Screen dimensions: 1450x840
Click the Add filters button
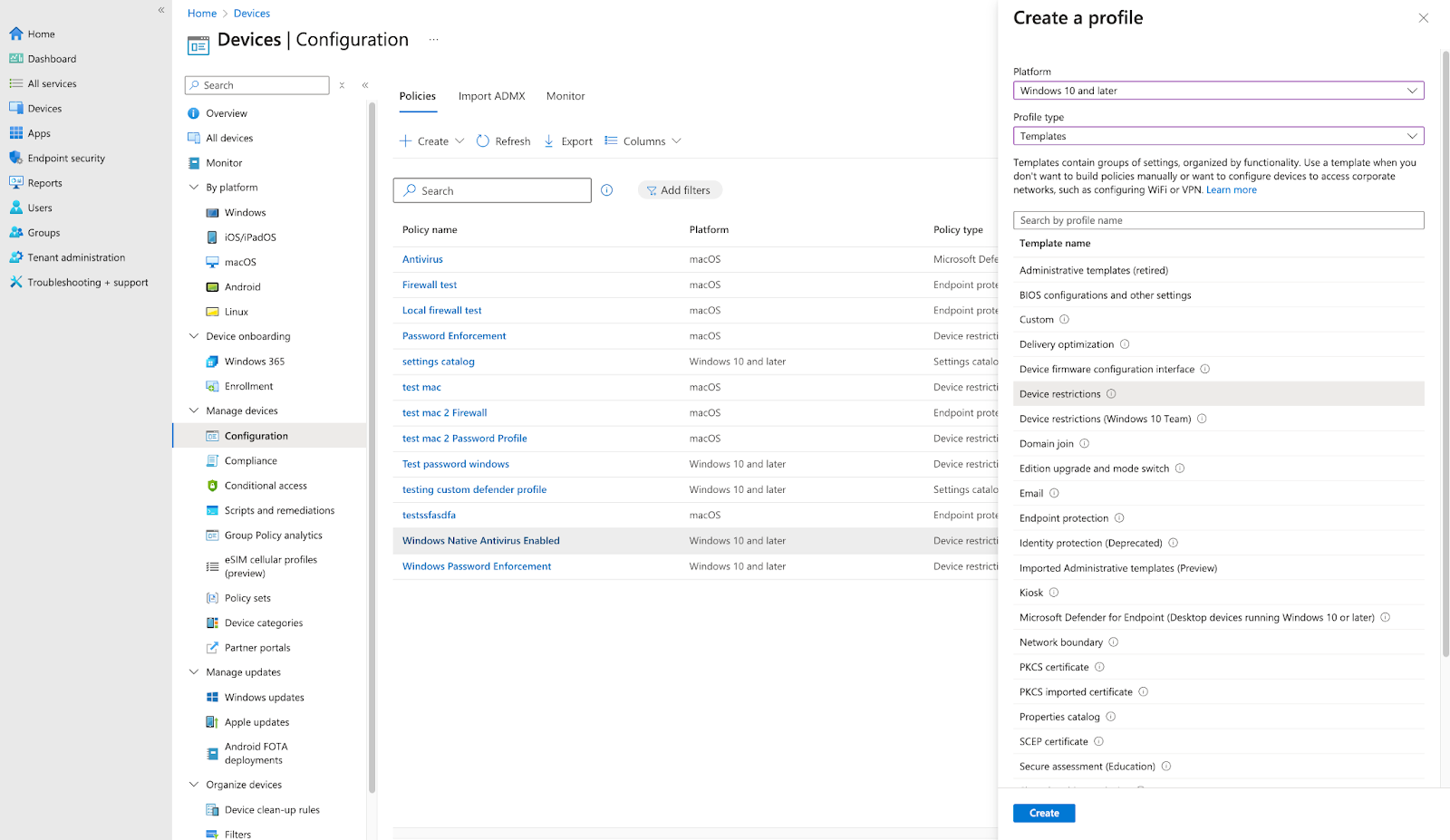(x=680, y=190)
